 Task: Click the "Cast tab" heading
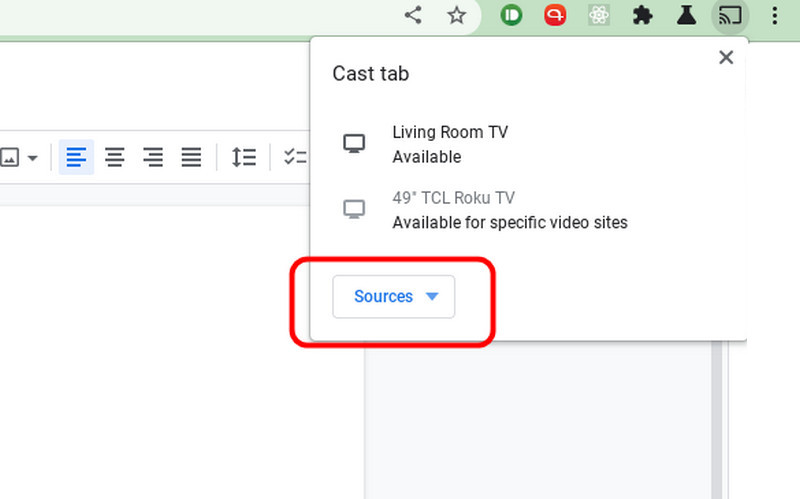370,73
